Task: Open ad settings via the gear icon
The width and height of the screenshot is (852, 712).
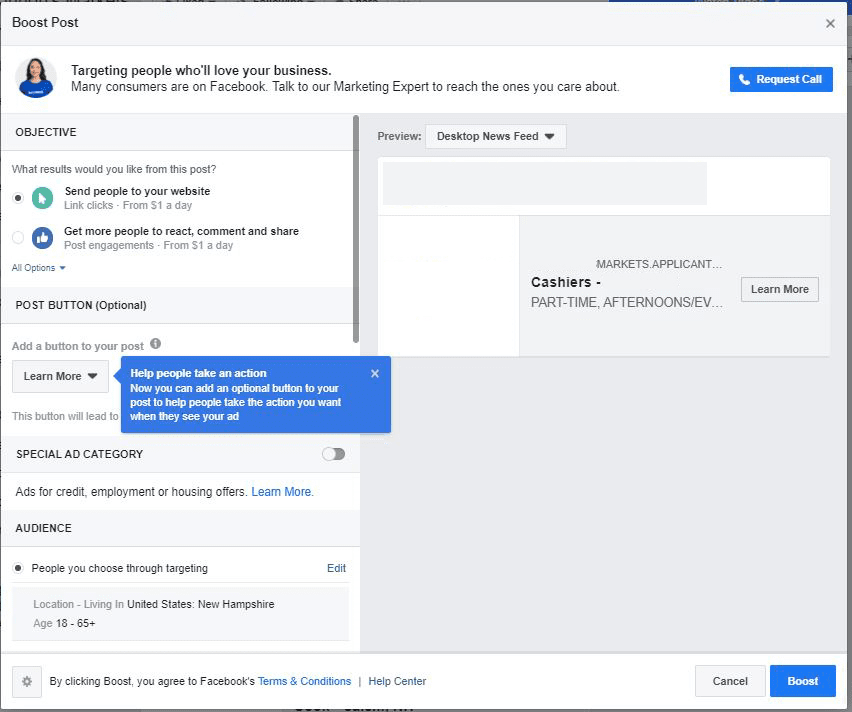Action: [26, 681]
